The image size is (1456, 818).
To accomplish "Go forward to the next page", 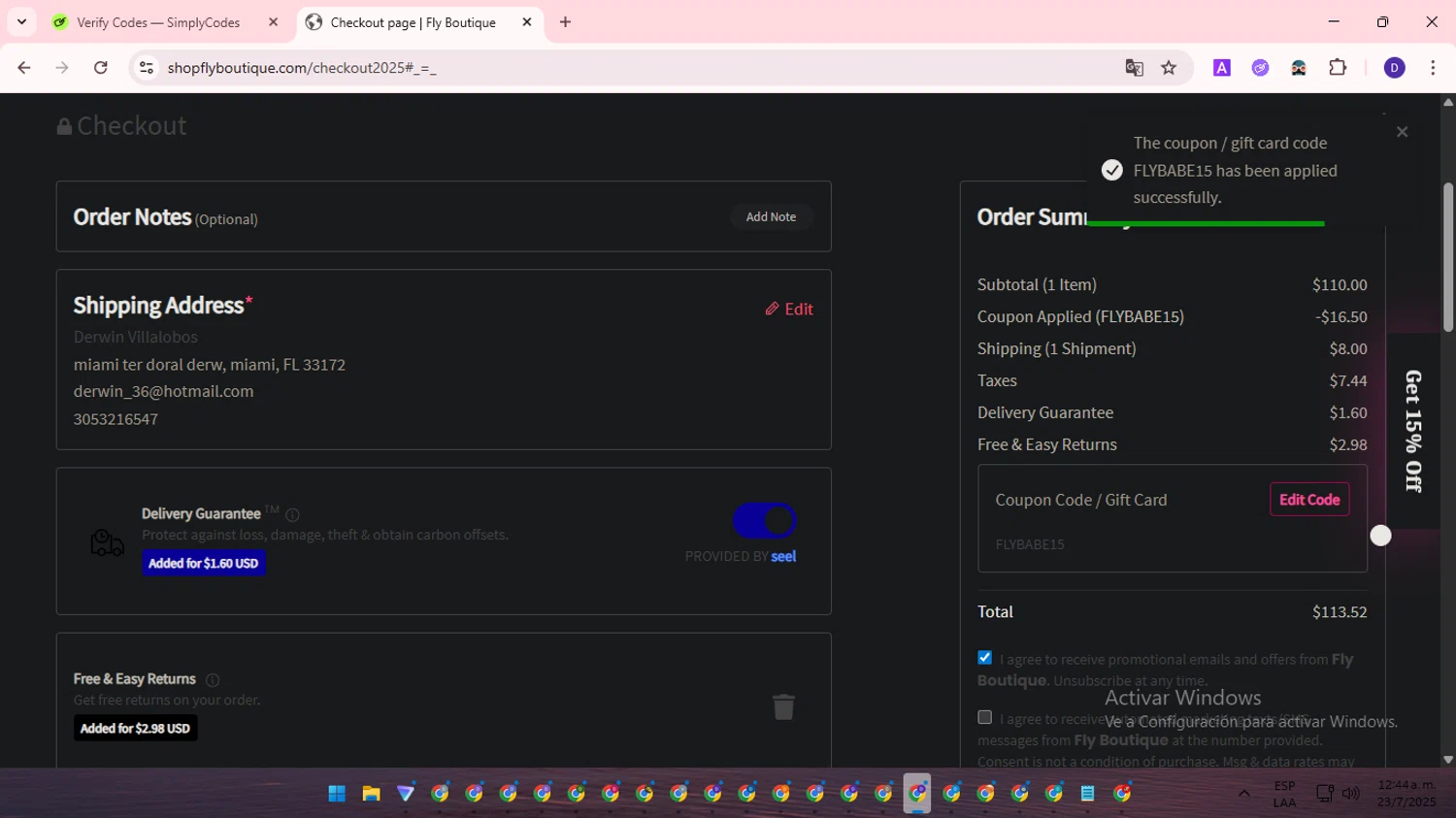I will [x=62, y=68].
